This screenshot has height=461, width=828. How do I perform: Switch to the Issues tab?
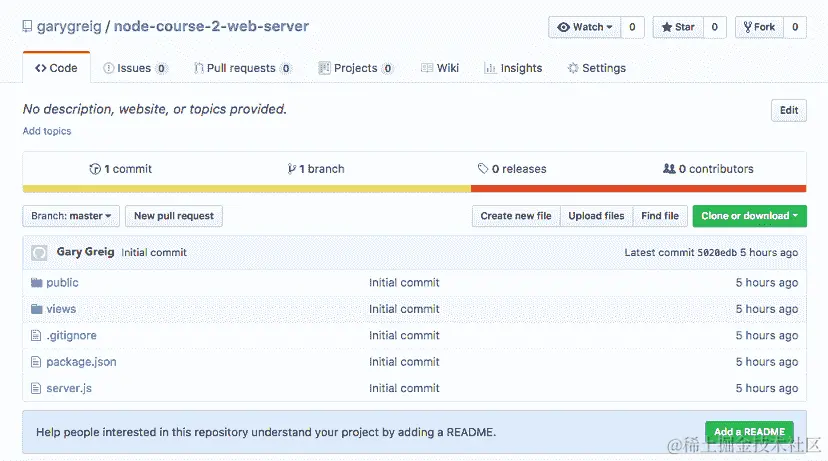135,68
